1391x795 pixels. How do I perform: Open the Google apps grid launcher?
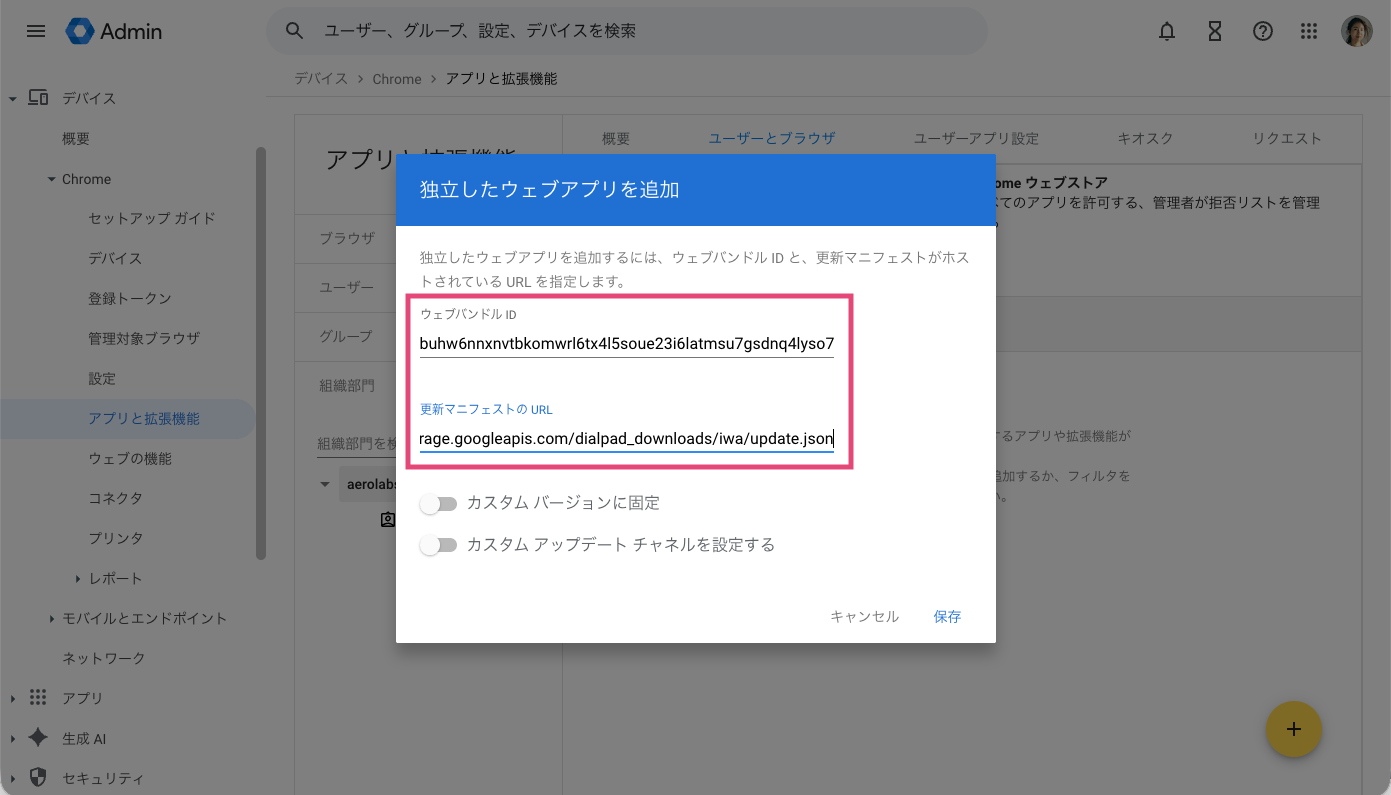[1308, 31]
